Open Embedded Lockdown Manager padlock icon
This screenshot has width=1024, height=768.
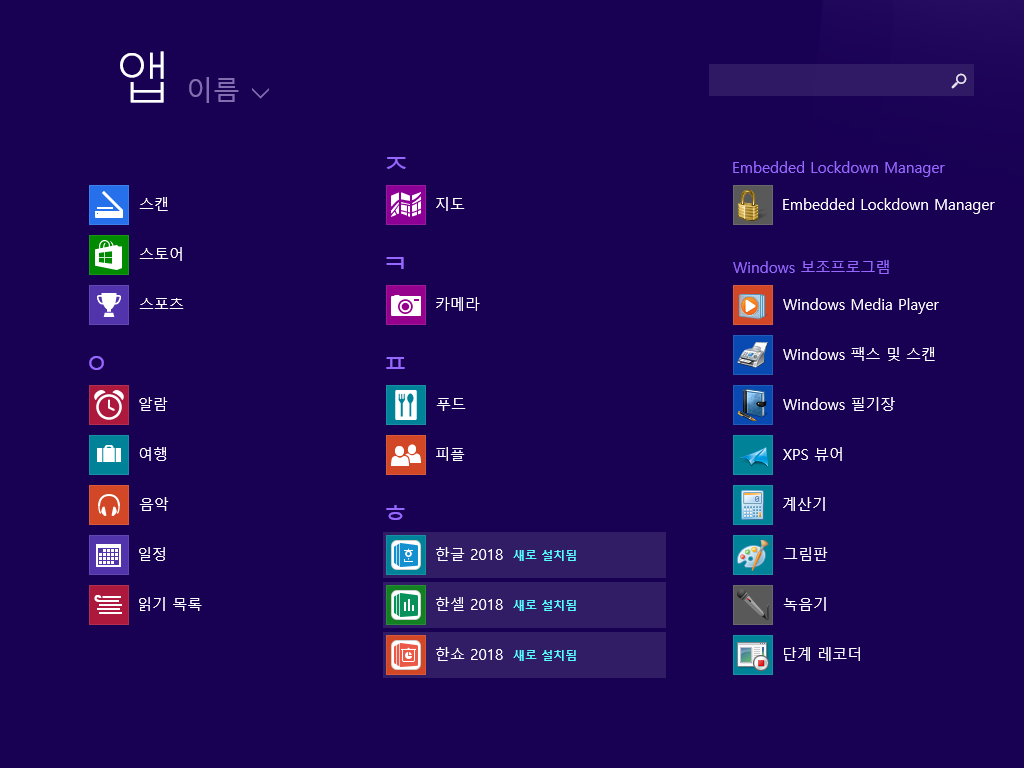[x=752, y=205]
